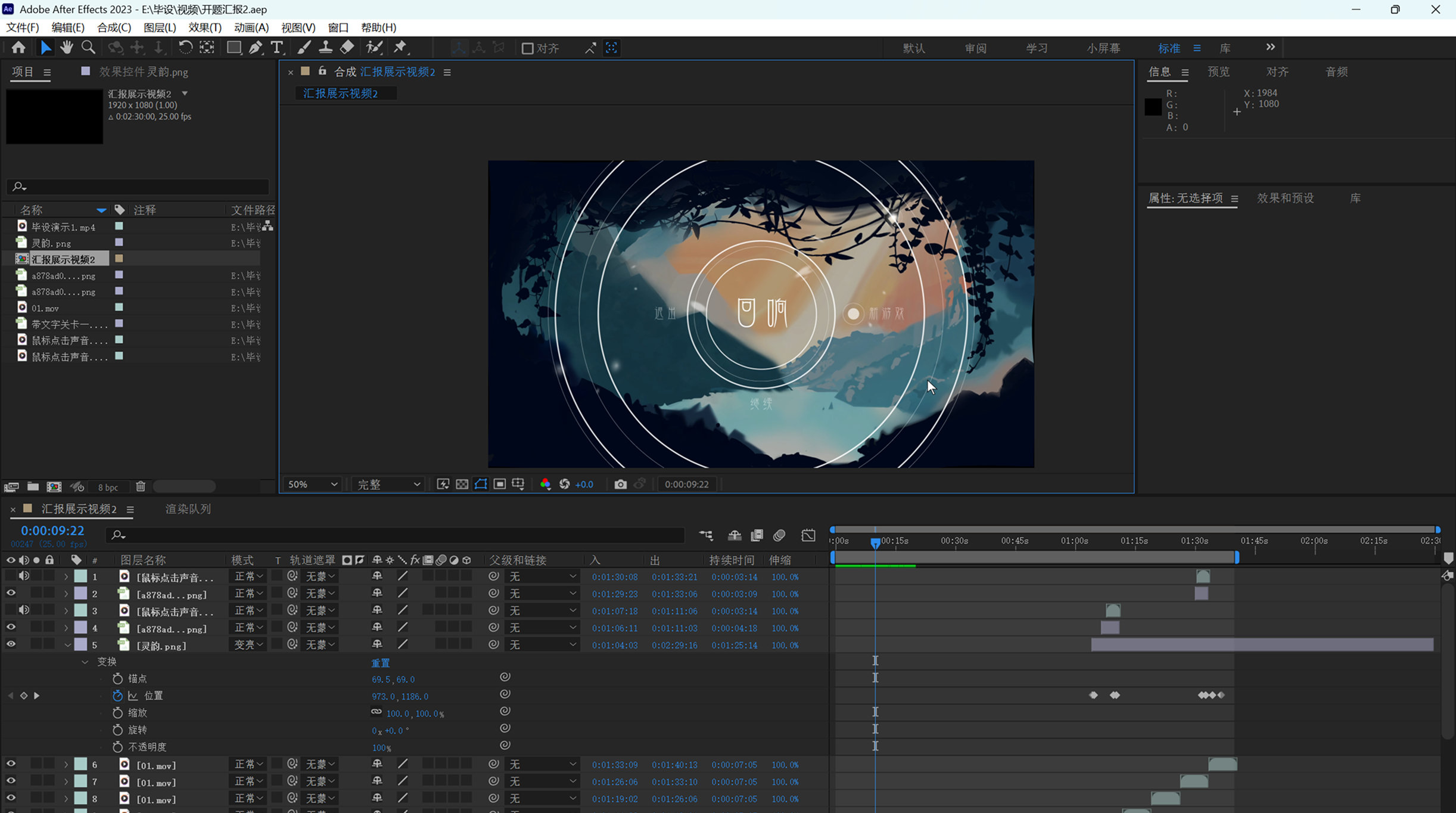Collapse the 变换 transform group
The width and height of the screenshot is (1456, 813).
coord(85,662)
